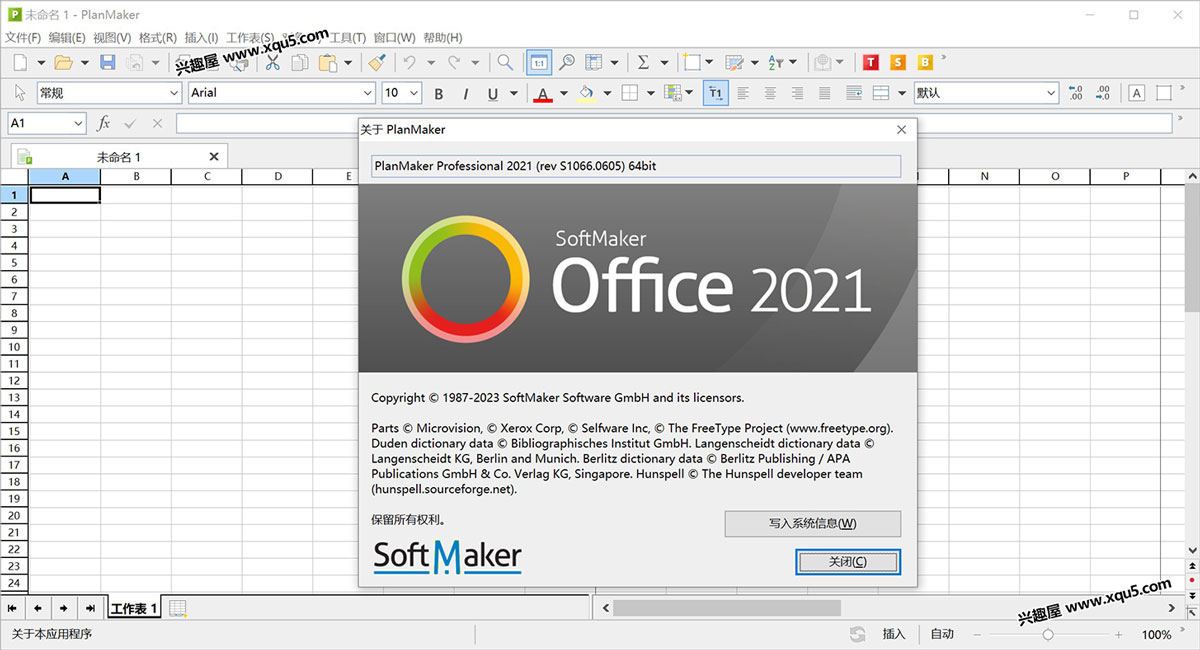Launch Presentations via yellow B icon
Viewport: 1200px width, 650px height.
[925, 62]
